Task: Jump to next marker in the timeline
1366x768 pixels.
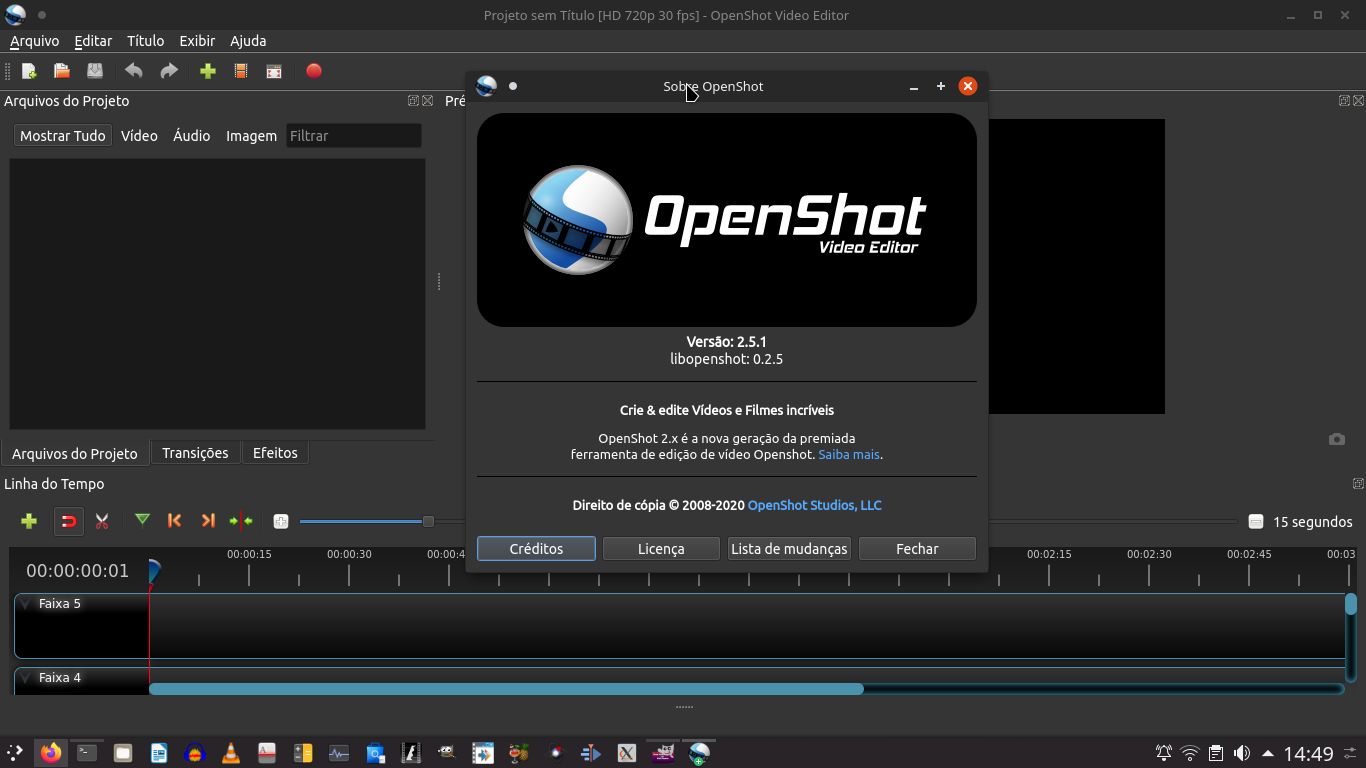Action: 208,521
